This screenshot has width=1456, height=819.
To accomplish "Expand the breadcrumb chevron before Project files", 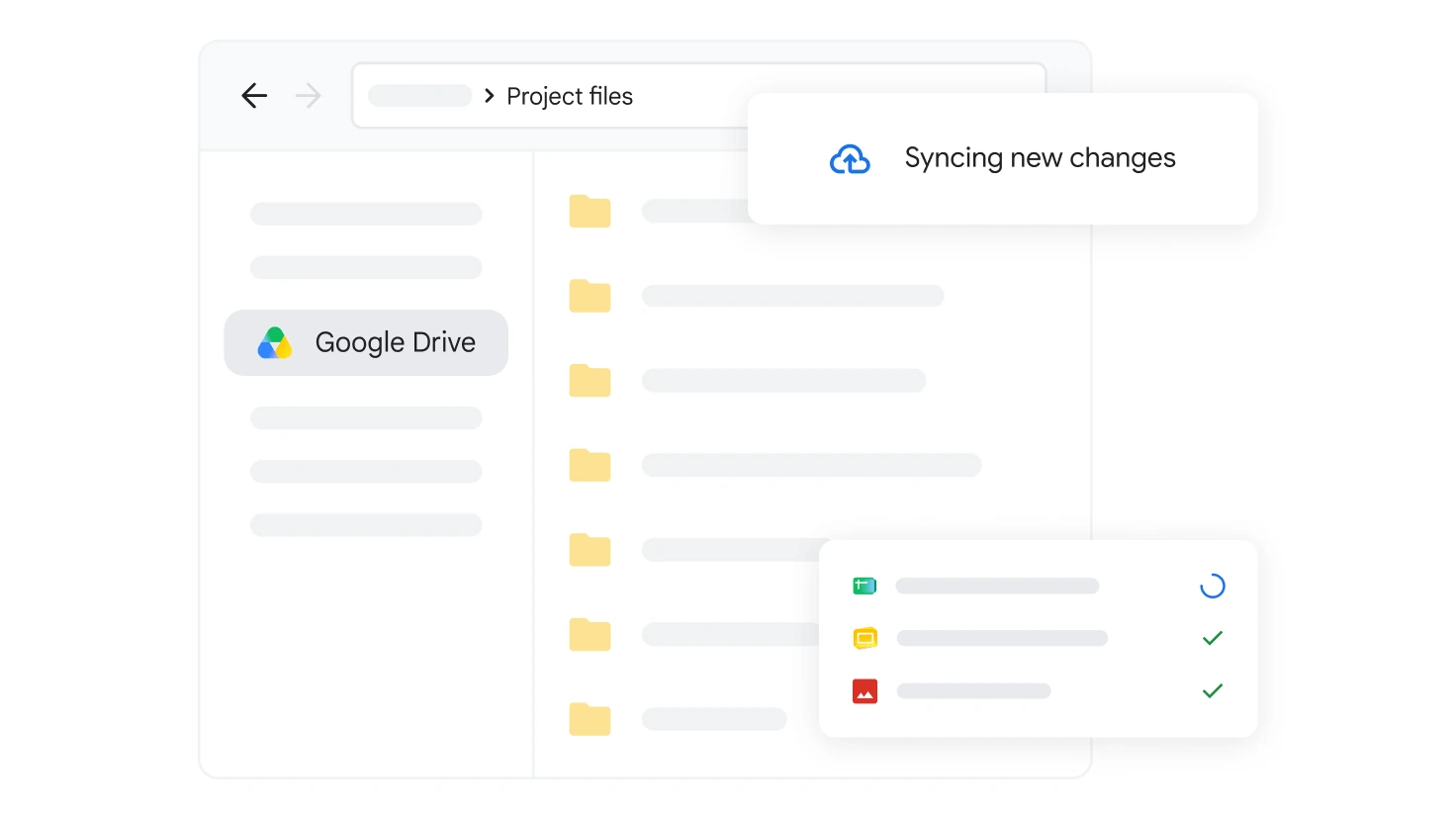I will tap(489, 96).
